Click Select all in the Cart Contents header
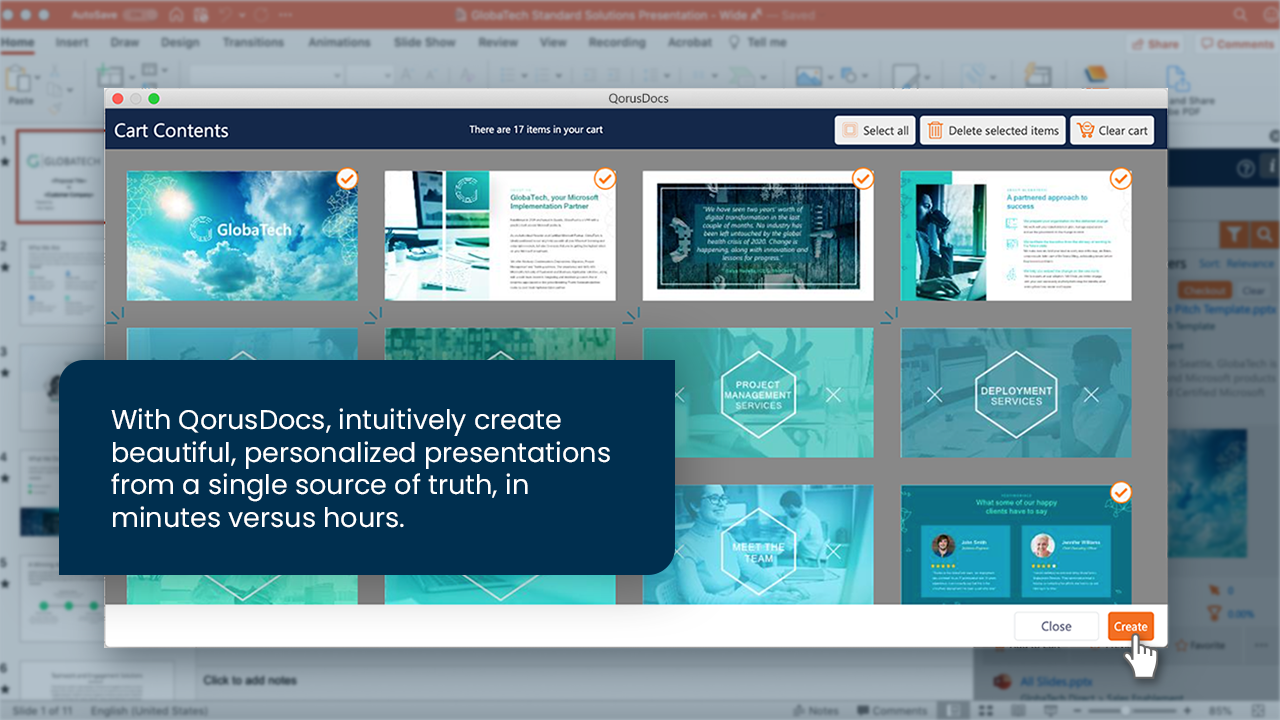The height and width of the screenshot is (720, 1280). click(874, 130)
